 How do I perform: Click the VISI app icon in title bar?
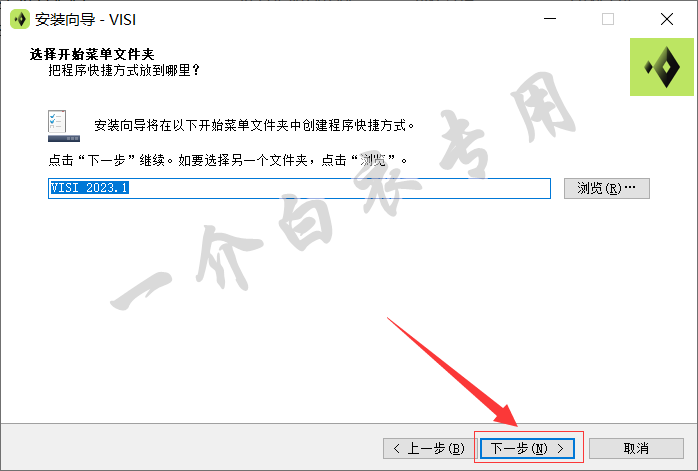[x=20, y=19]
